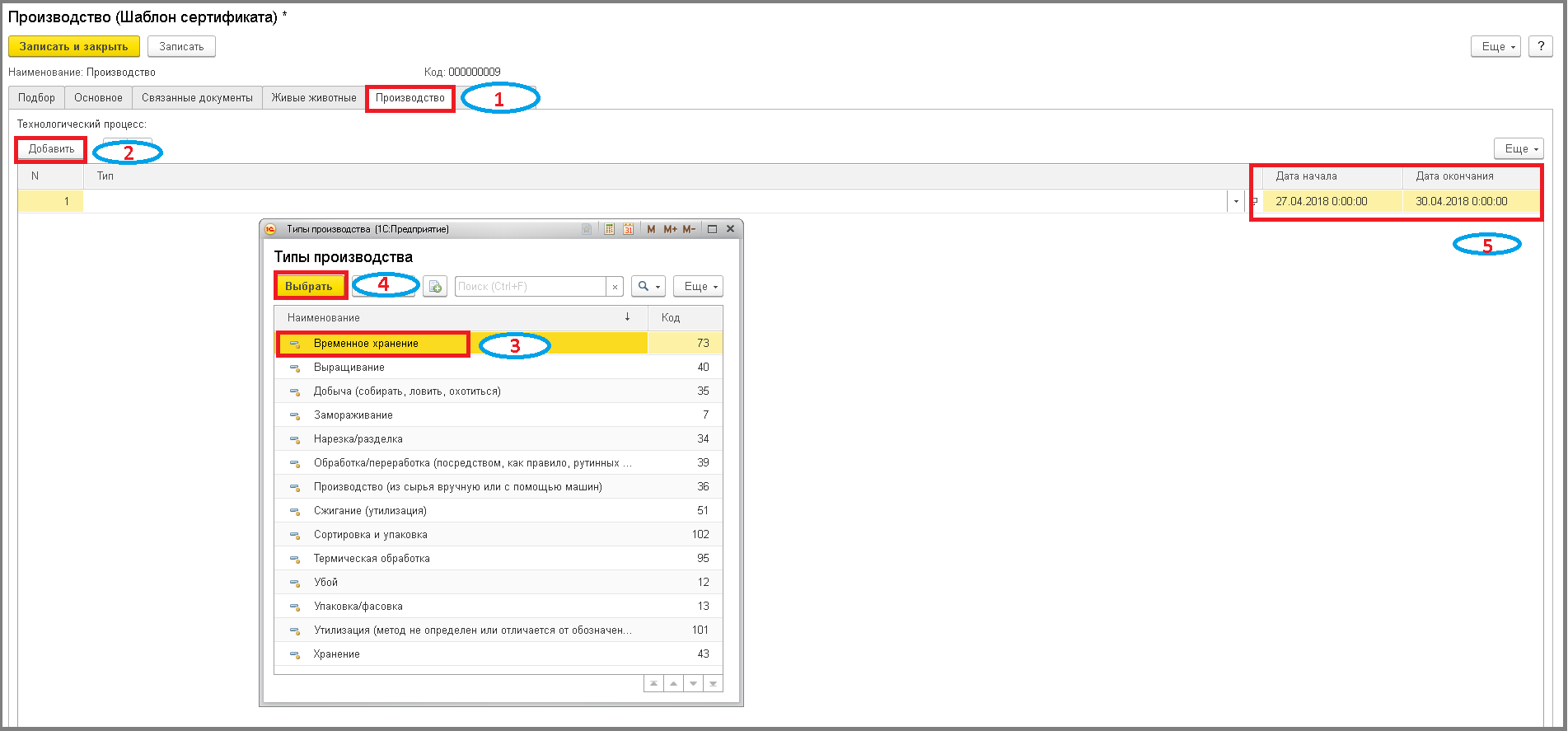
Task: Open help with the question mark button
Action: (x=1541, y=46)
